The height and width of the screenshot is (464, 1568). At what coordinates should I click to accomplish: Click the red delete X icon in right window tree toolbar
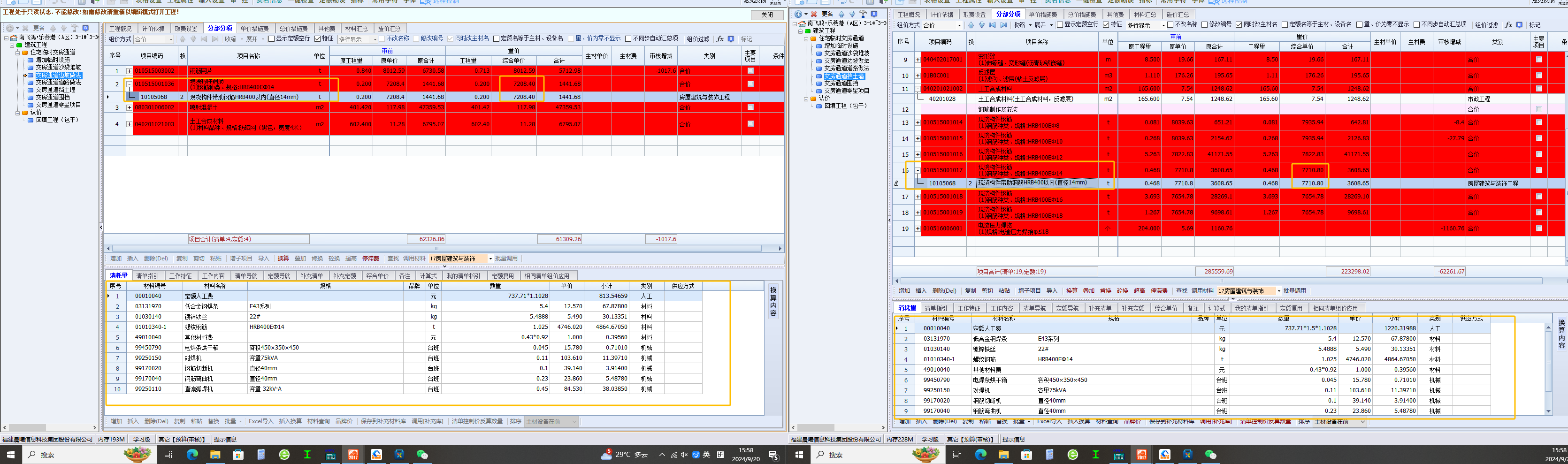813,14
